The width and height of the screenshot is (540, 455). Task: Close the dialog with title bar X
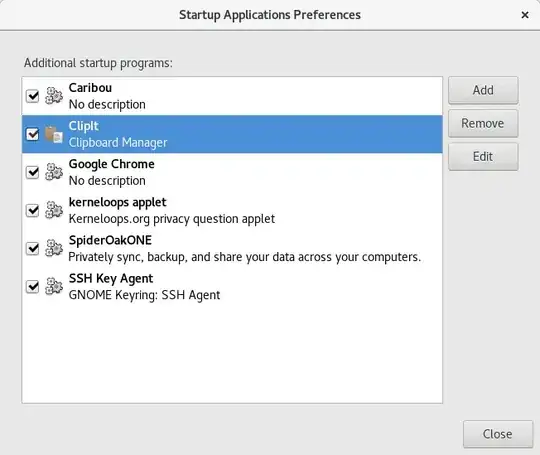(525, 15)
